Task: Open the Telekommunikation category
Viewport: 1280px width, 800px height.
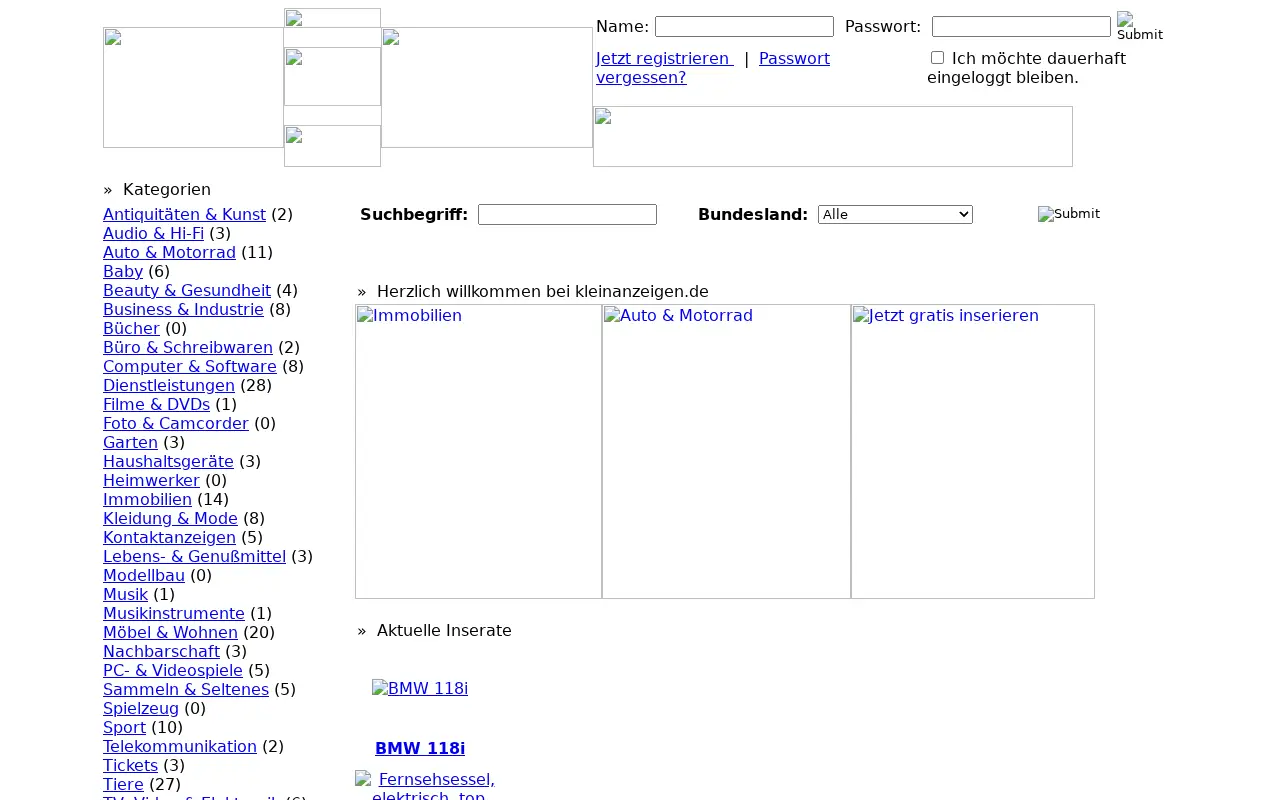Action: click(x=180, y=746)
